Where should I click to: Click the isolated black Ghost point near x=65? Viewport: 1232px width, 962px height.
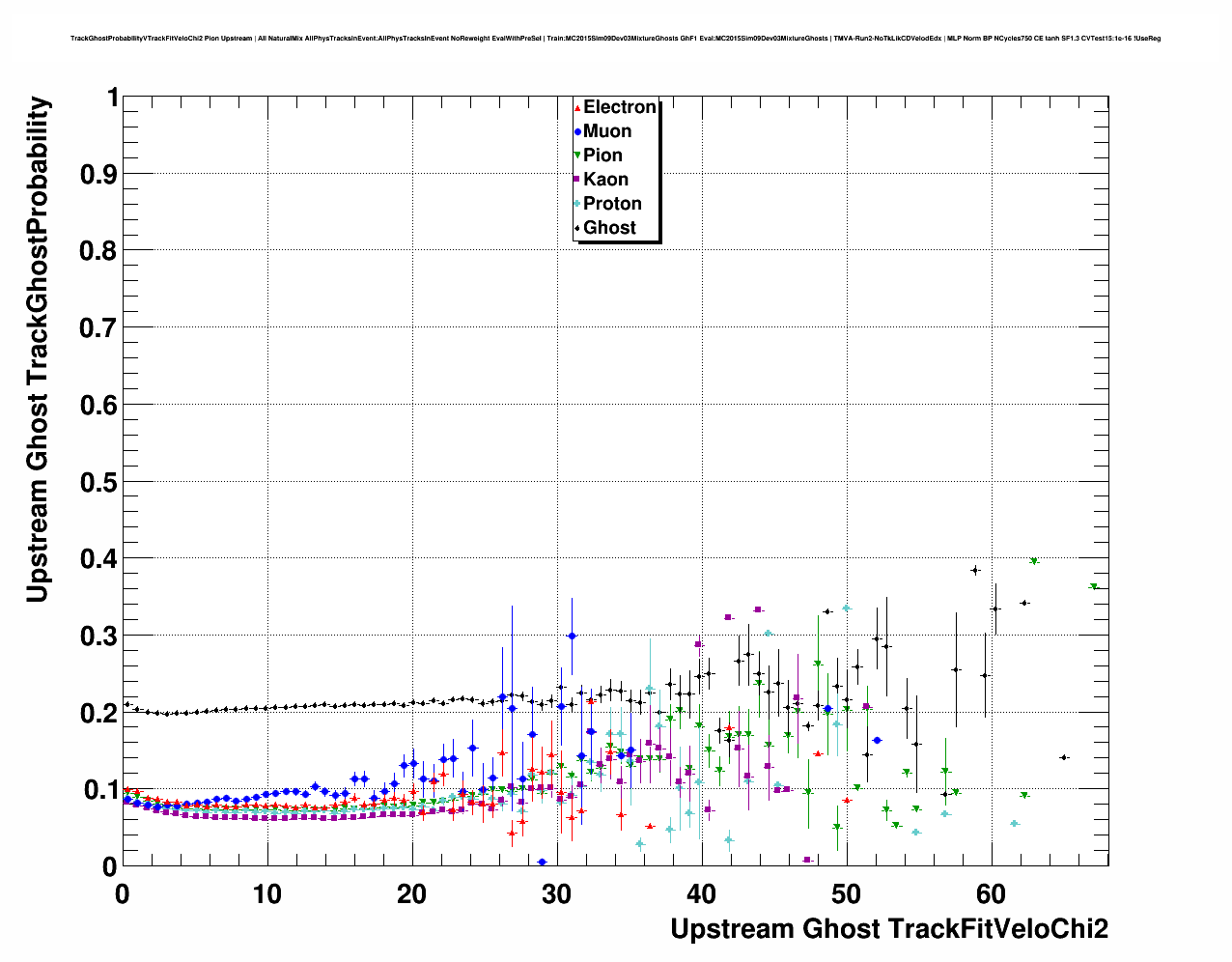coord(1064,757)
